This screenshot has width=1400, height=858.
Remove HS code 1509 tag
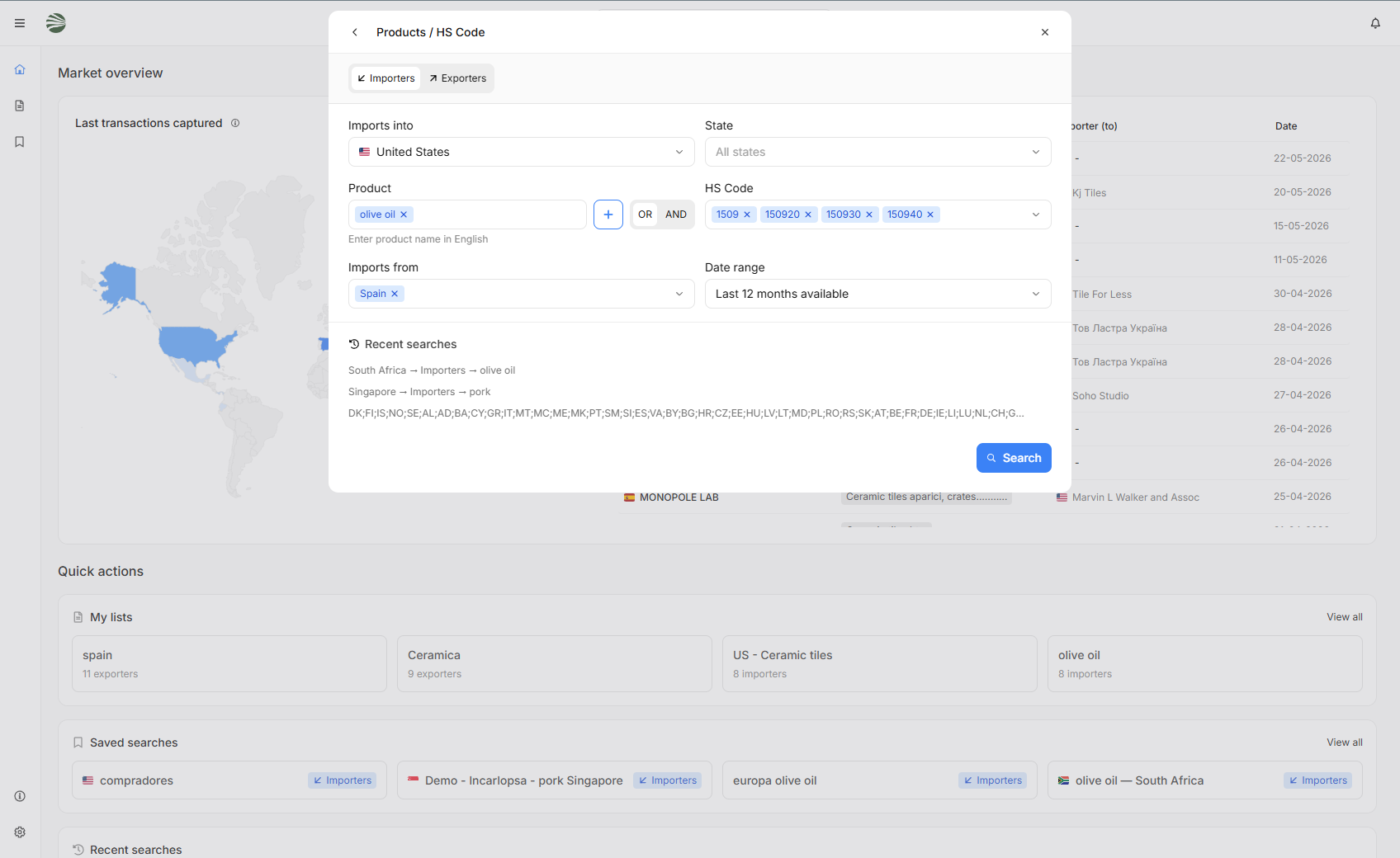(747, 214)
